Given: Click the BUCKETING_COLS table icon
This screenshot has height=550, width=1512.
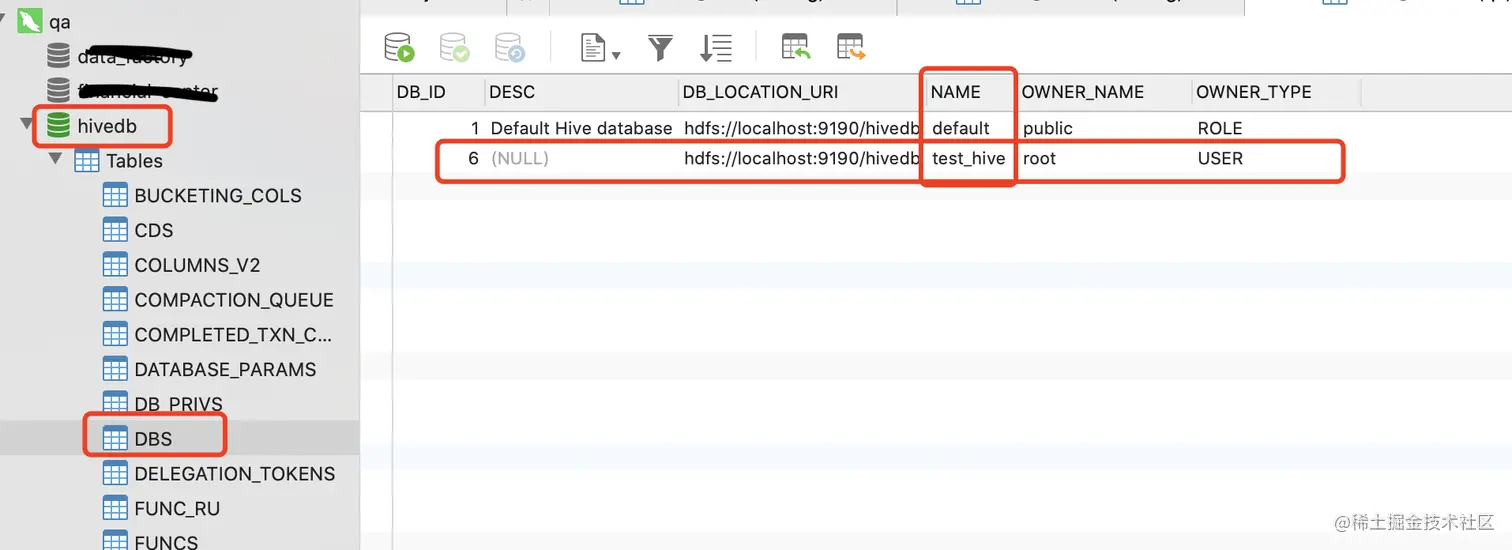Looking at the screenshot, I should (116, 195).
